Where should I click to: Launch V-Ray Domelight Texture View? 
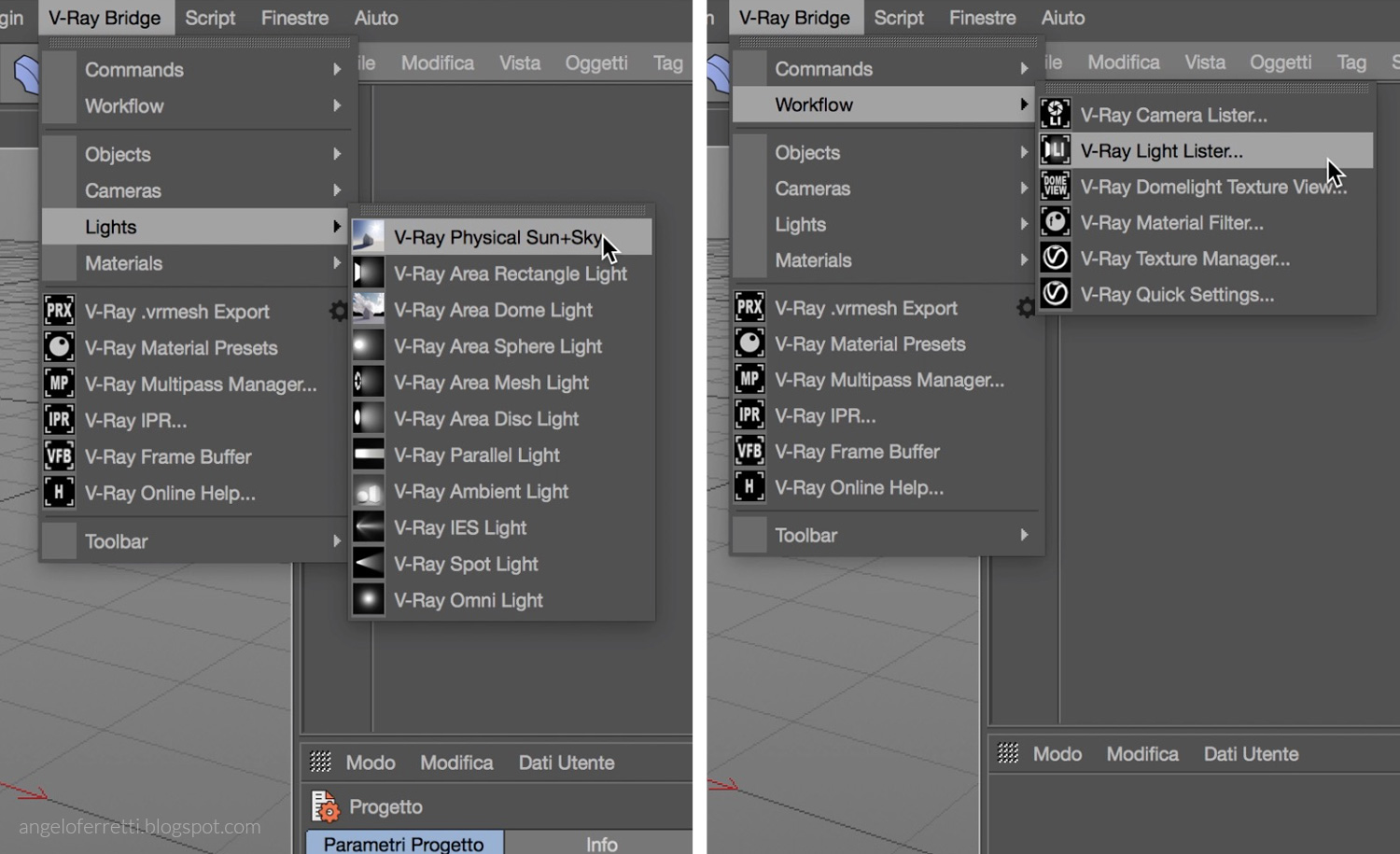pos(1206,187)
